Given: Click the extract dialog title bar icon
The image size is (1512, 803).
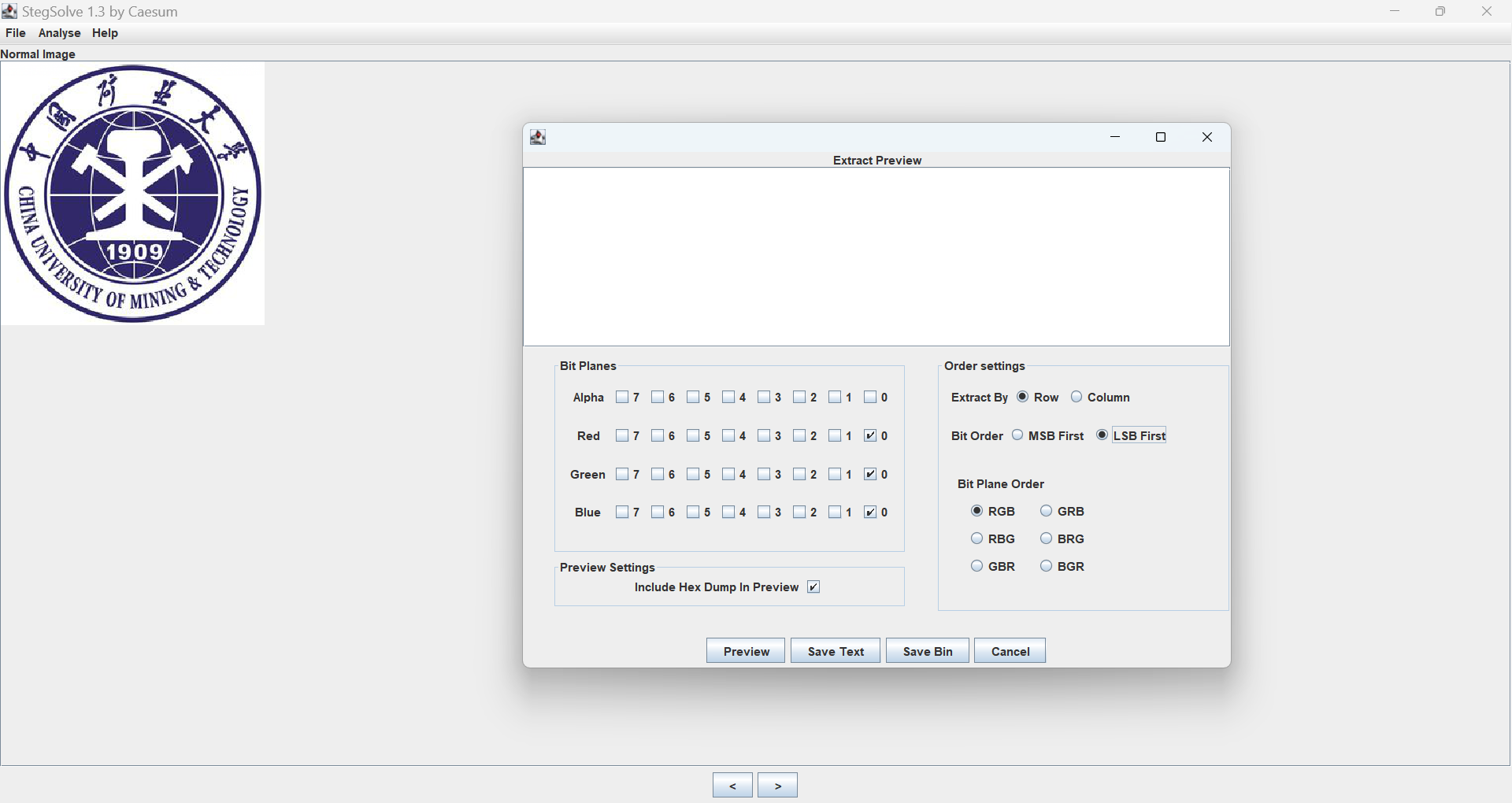Looking at the screenshot, I should (x=538, y=138).
